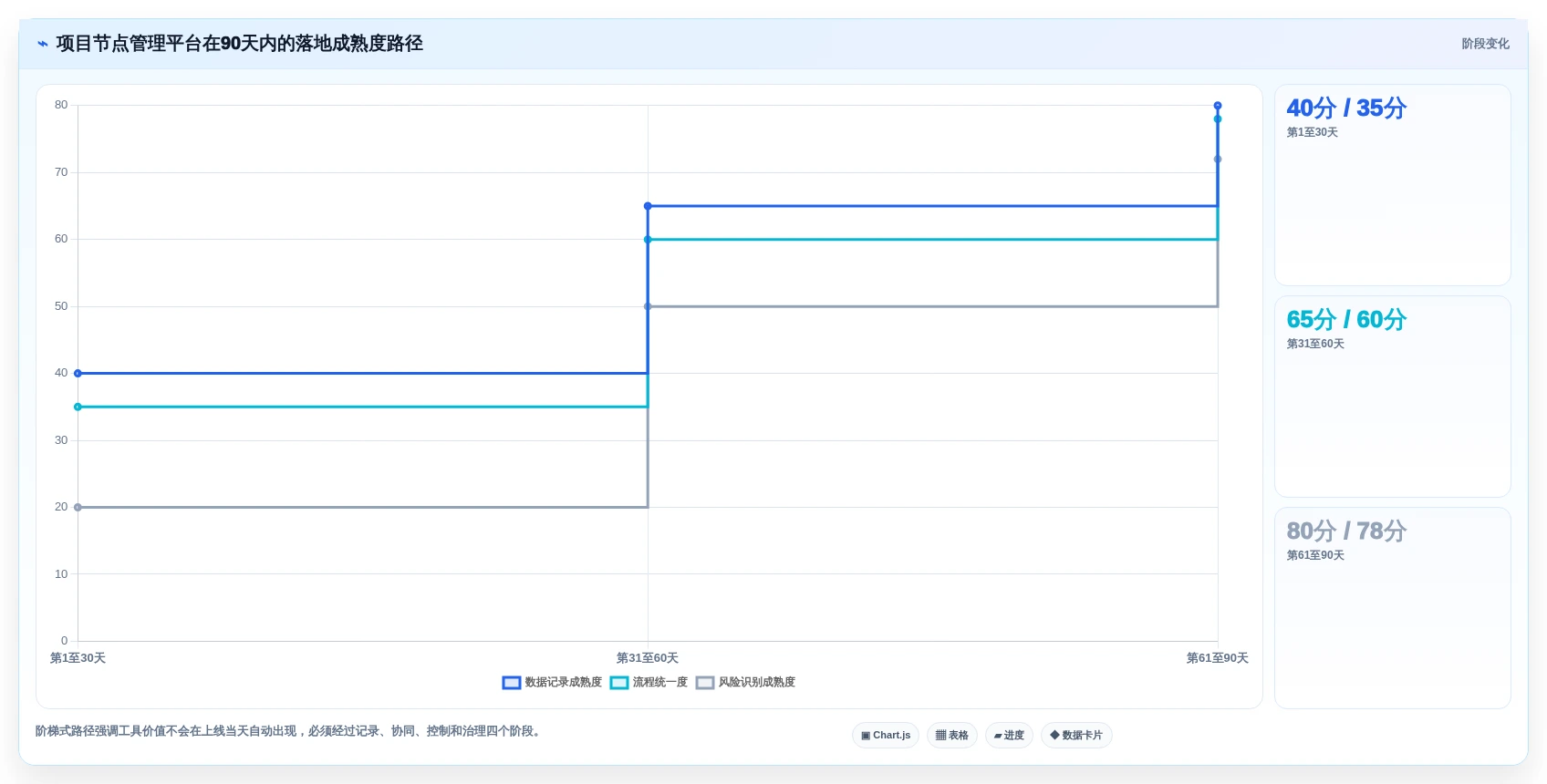Click the 50 y-axis tick label
Screen dimensions: 1547x784
click(x=61, y=306)
